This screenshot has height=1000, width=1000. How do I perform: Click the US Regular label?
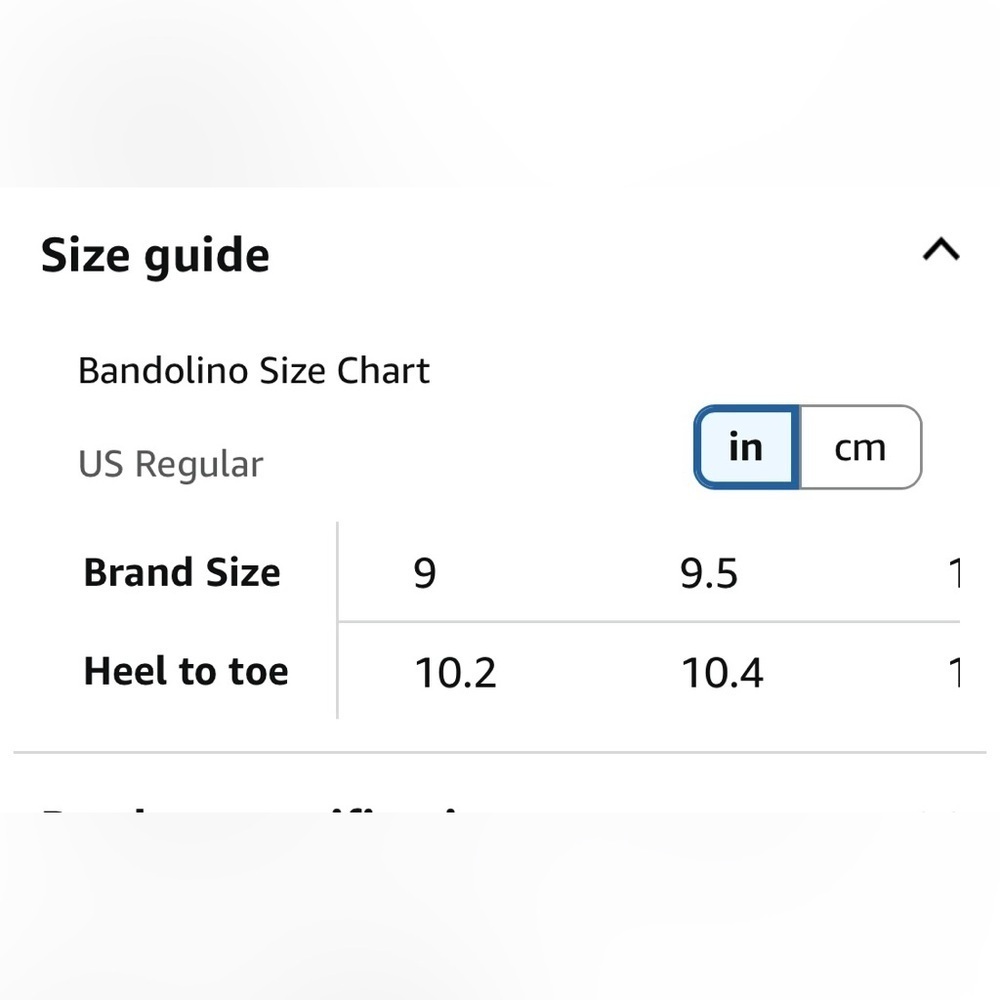(170, 464)
